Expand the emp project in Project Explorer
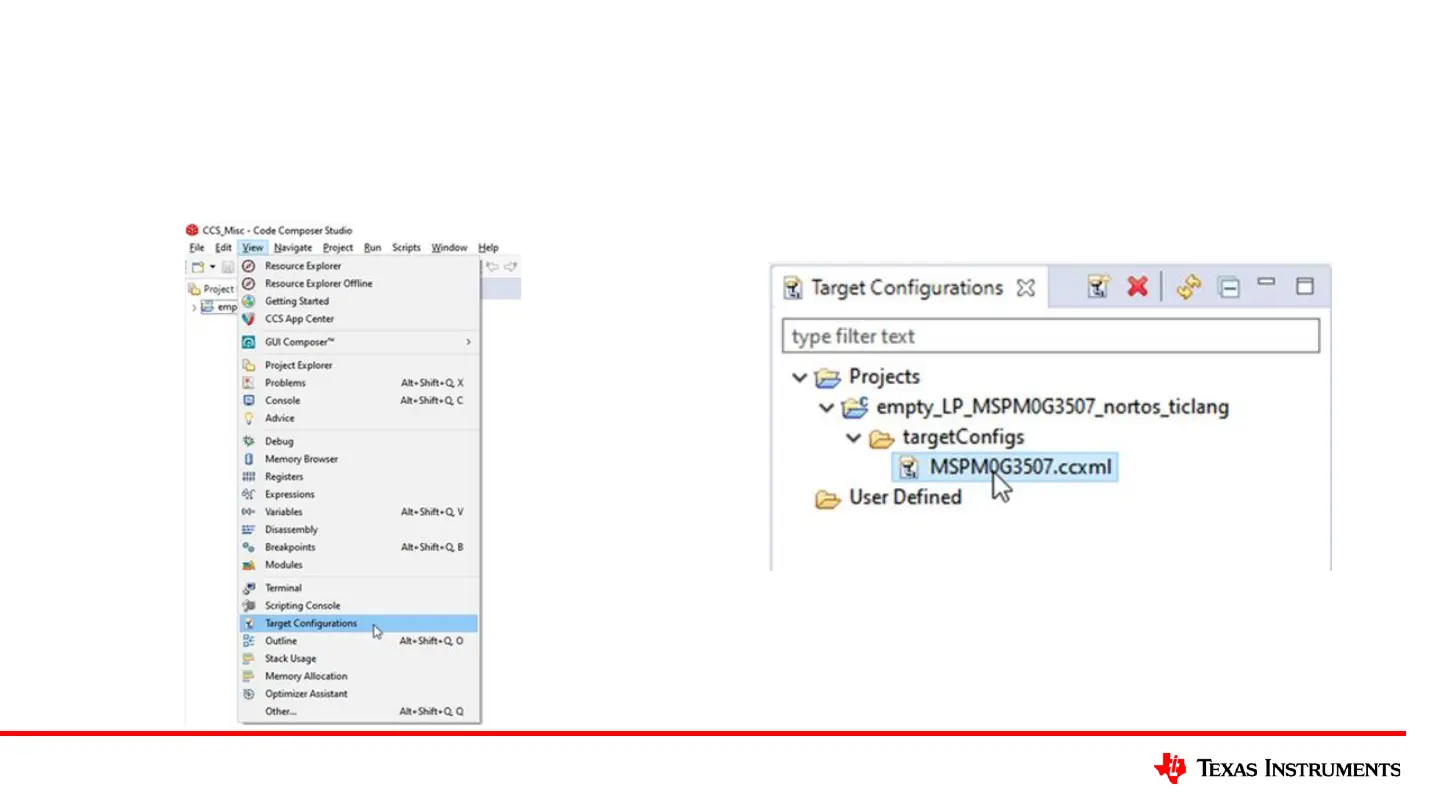Image resolution: width=1440 pixels, height=810 pixels. (x=194, y=307)
